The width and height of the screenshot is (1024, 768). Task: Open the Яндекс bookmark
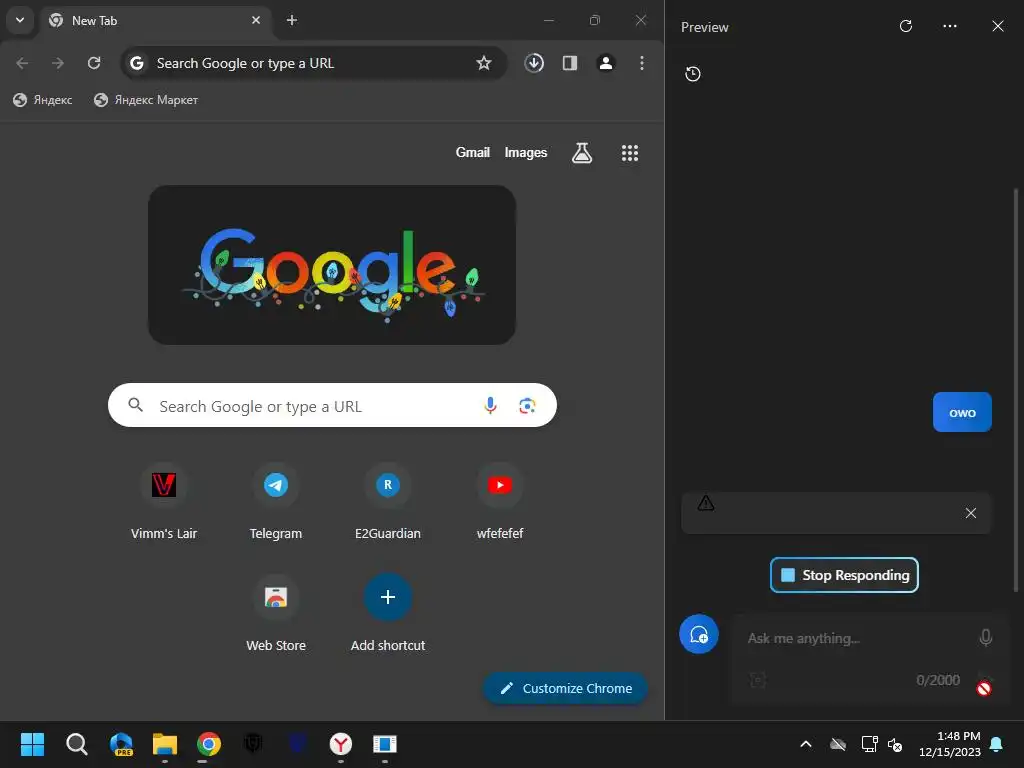click(43, 100)
